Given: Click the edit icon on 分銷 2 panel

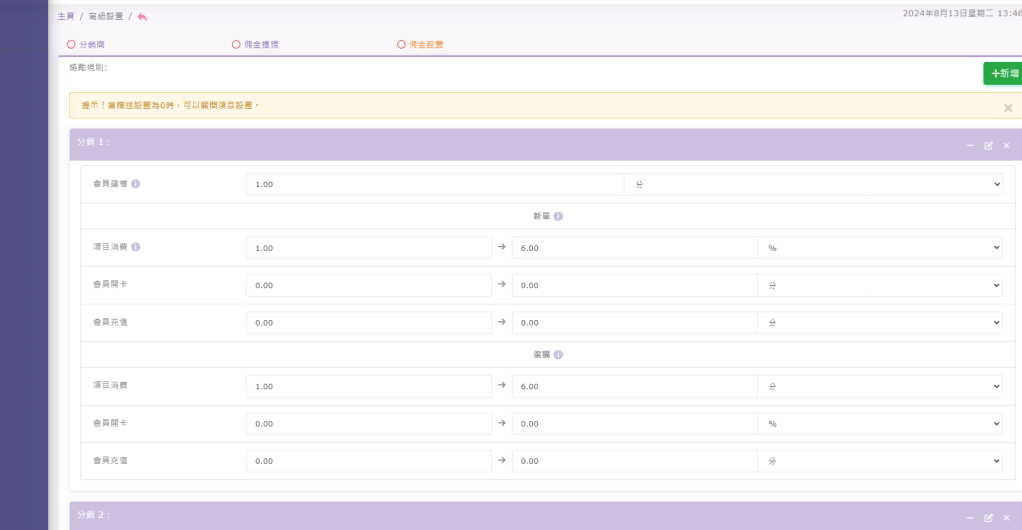Looking at the screenshot, I should point(988,517).
